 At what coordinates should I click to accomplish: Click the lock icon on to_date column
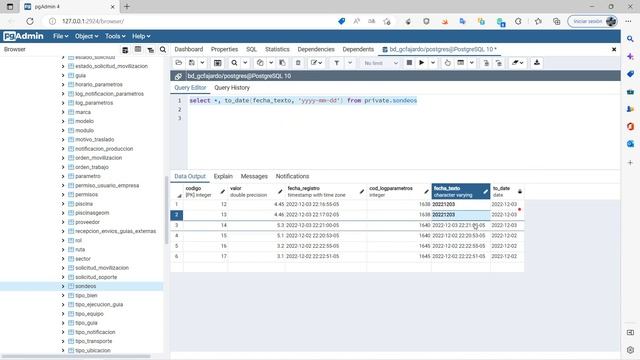tap(520, 191)
